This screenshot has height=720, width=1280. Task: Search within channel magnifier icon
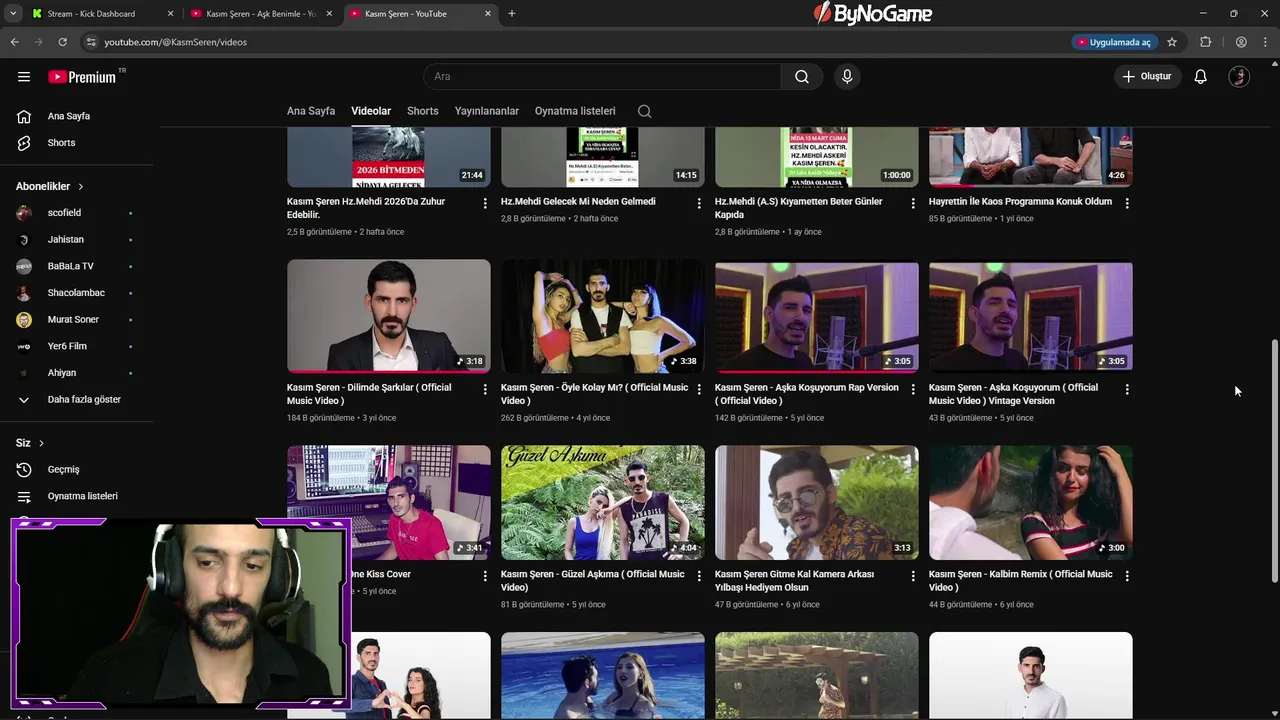[645, 111]
